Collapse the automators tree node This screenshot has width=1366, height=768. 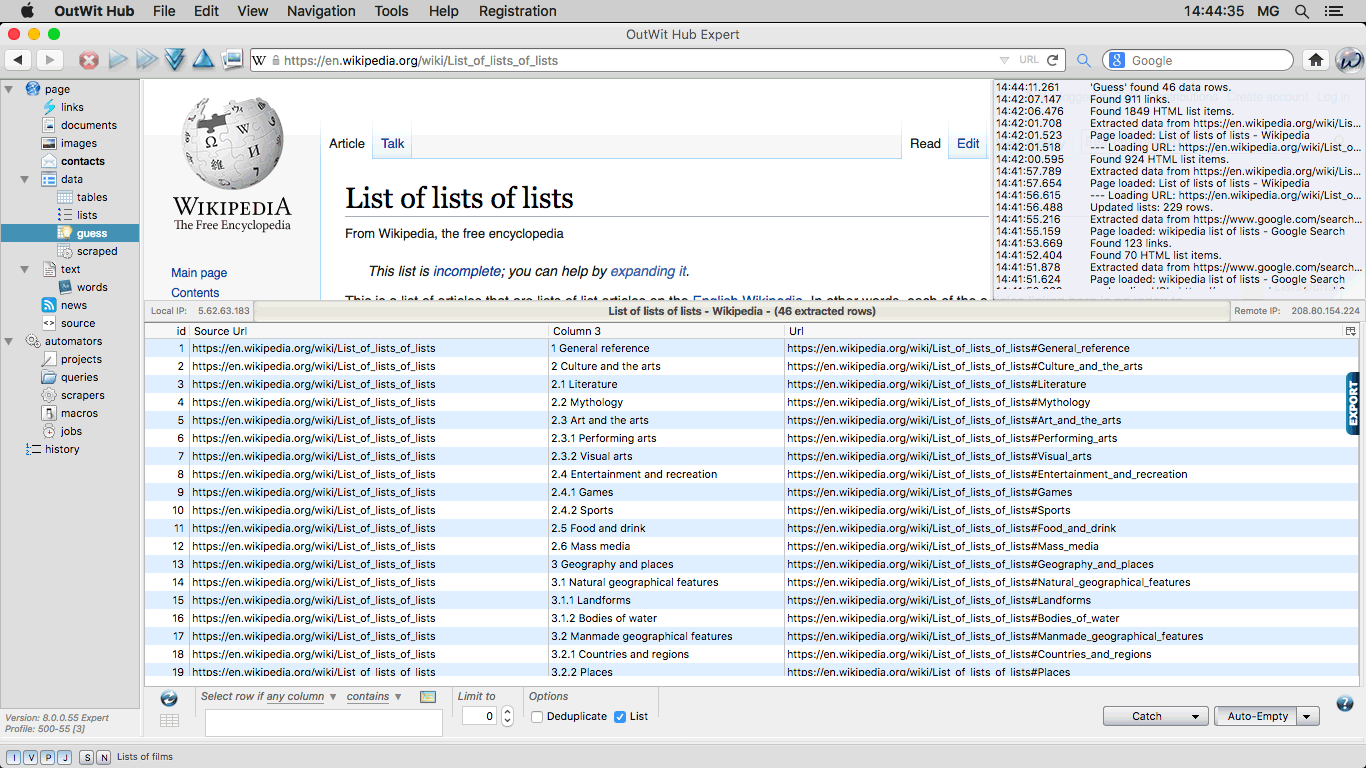tap(10, 341)
